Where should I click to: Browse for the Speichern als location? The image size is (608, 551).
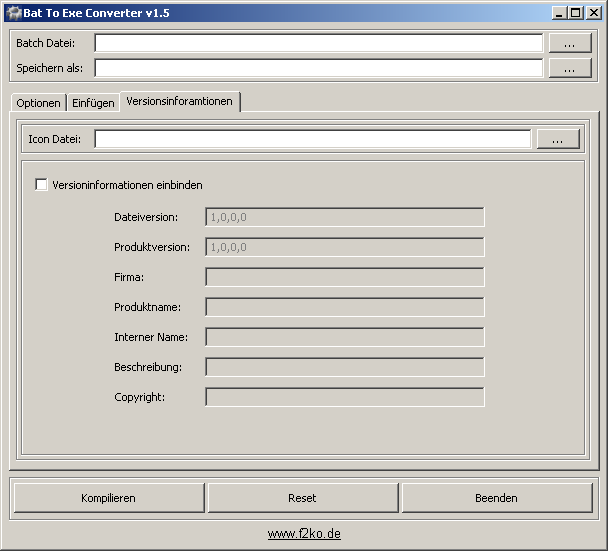[570, 68]
